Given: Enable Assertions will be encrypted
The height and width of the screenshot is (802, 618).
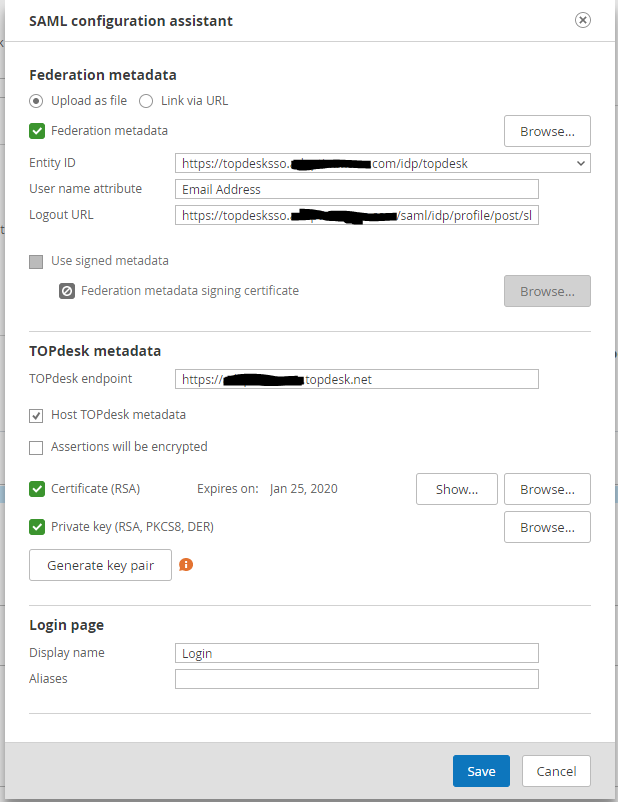Looking at the screenshot, I should click(36, 447).
